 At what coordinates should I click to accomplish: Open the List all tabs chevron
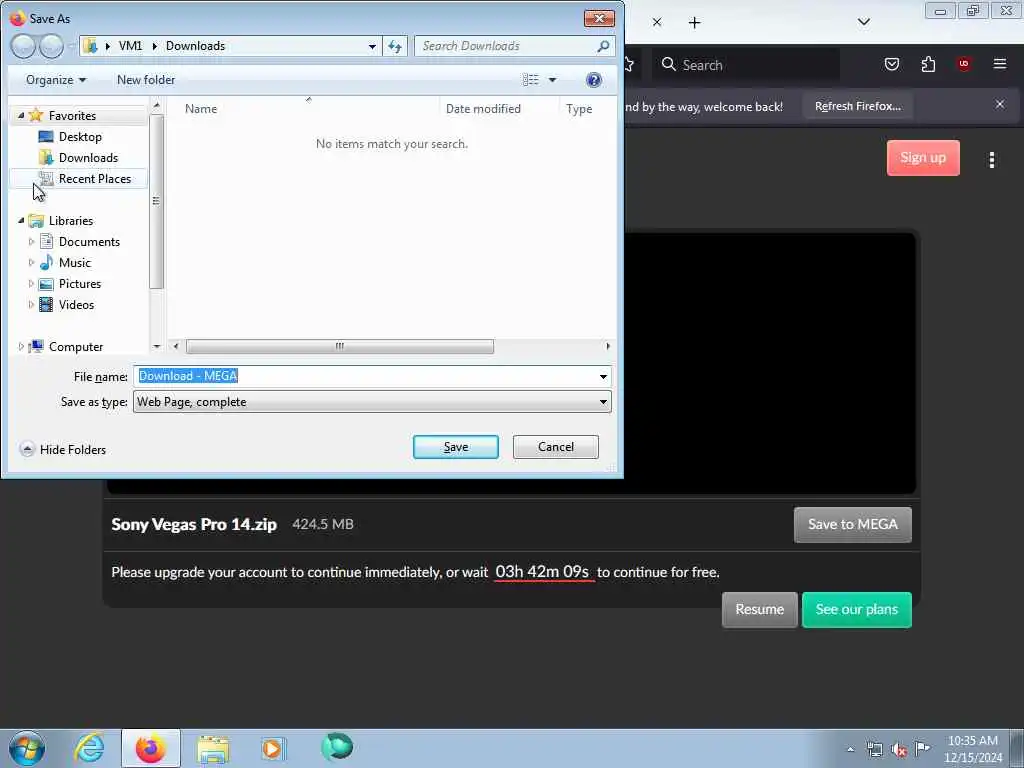(x=863, y=22)
